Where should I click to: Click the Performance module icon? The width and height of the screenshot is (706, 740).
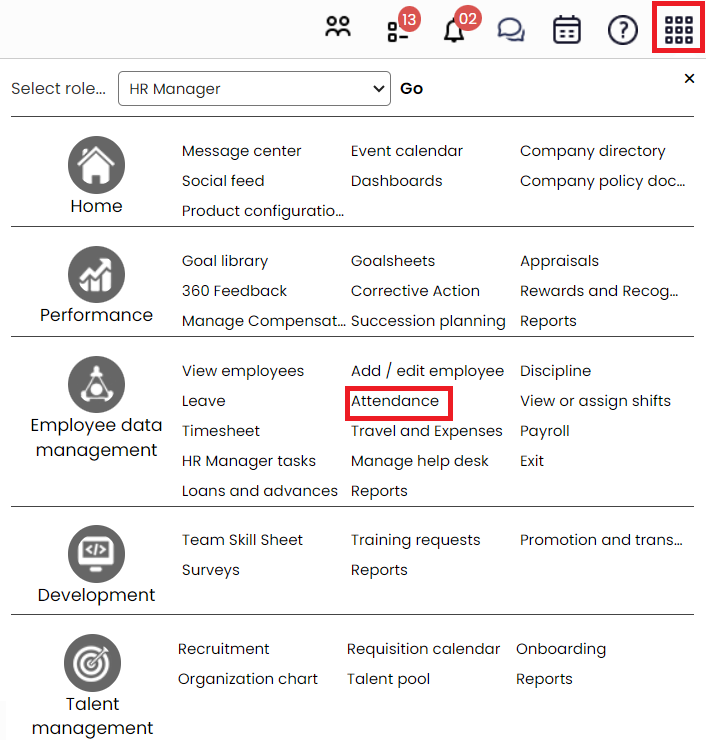(96, 275)
